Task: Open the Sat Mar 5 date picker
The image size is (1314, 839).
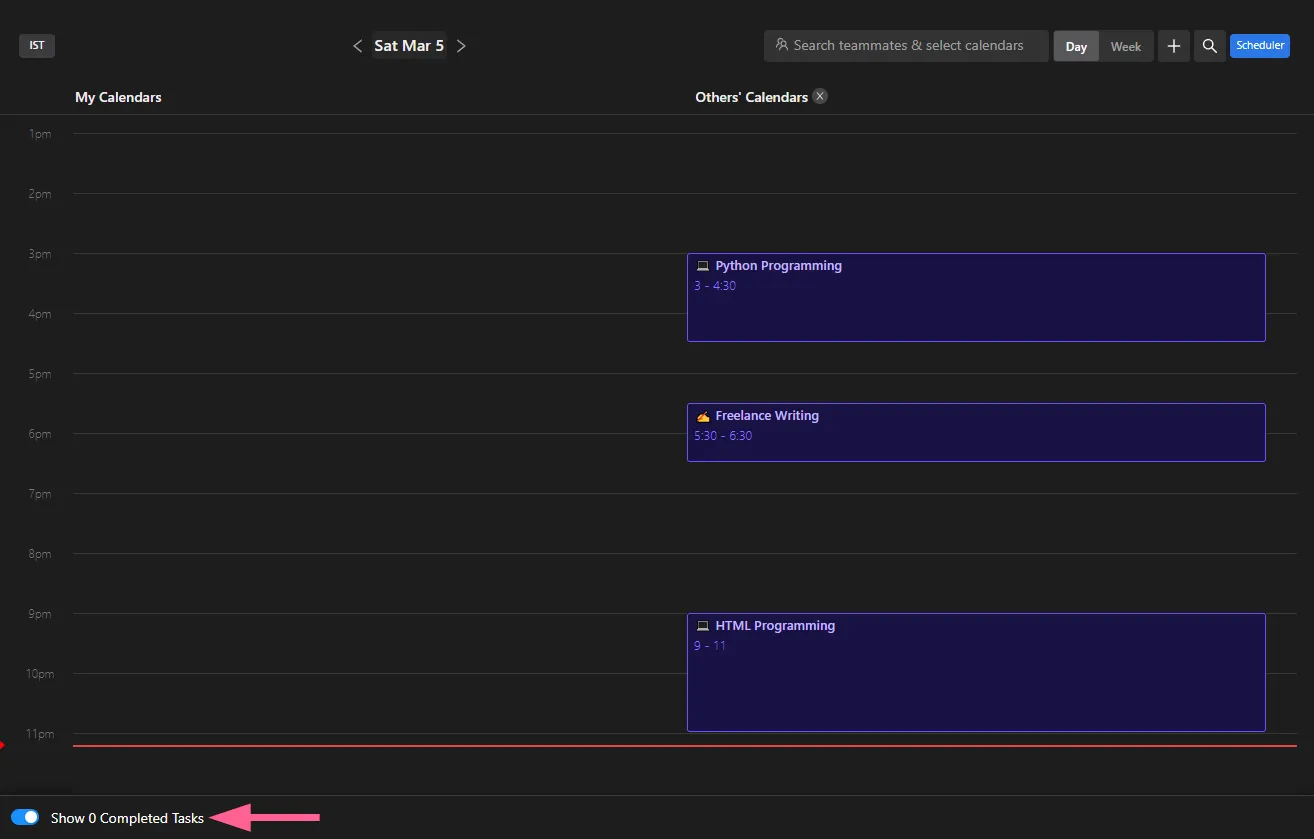Action: 409,46
